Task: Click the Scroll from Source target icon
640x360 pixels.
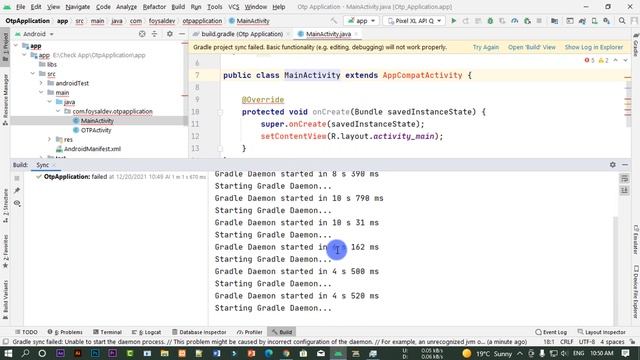Action: 142,34
